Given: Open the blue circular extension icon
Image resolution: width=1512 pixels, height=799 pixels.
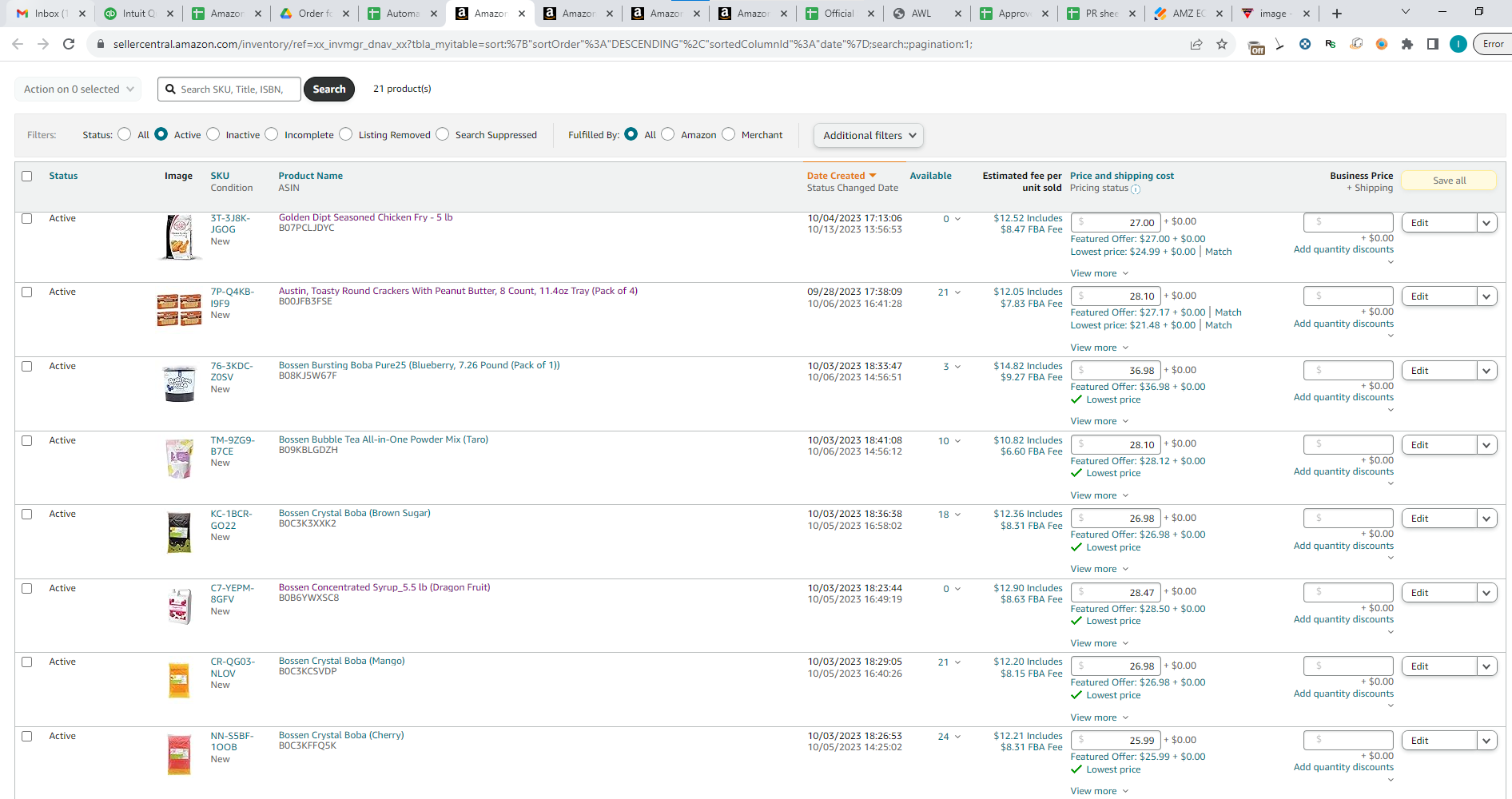Looking at the screenshot, I should pyautogui.click(x=1305, y=44).
